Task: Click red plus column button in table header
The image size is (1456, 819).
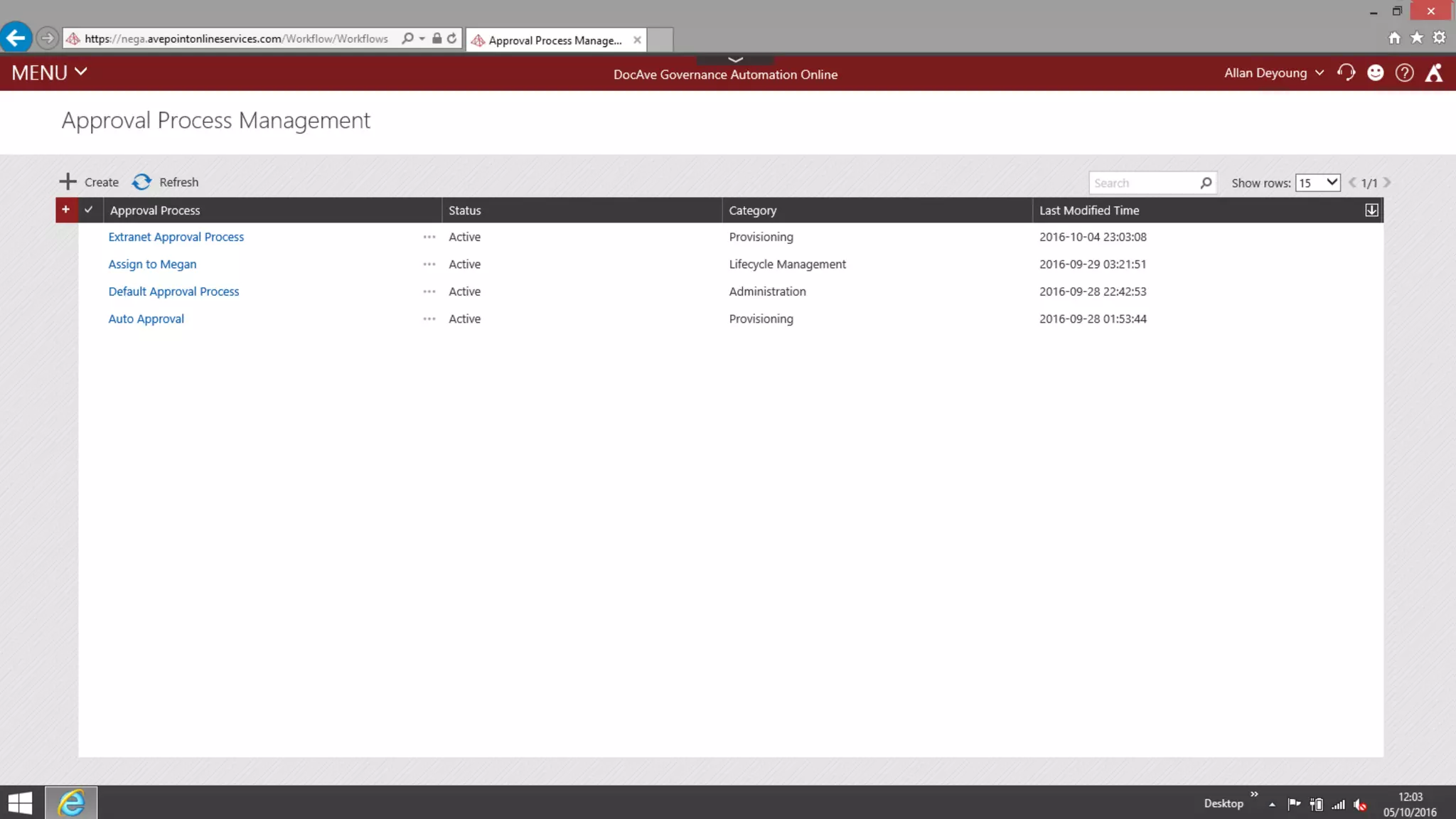Action: (65, 210)
